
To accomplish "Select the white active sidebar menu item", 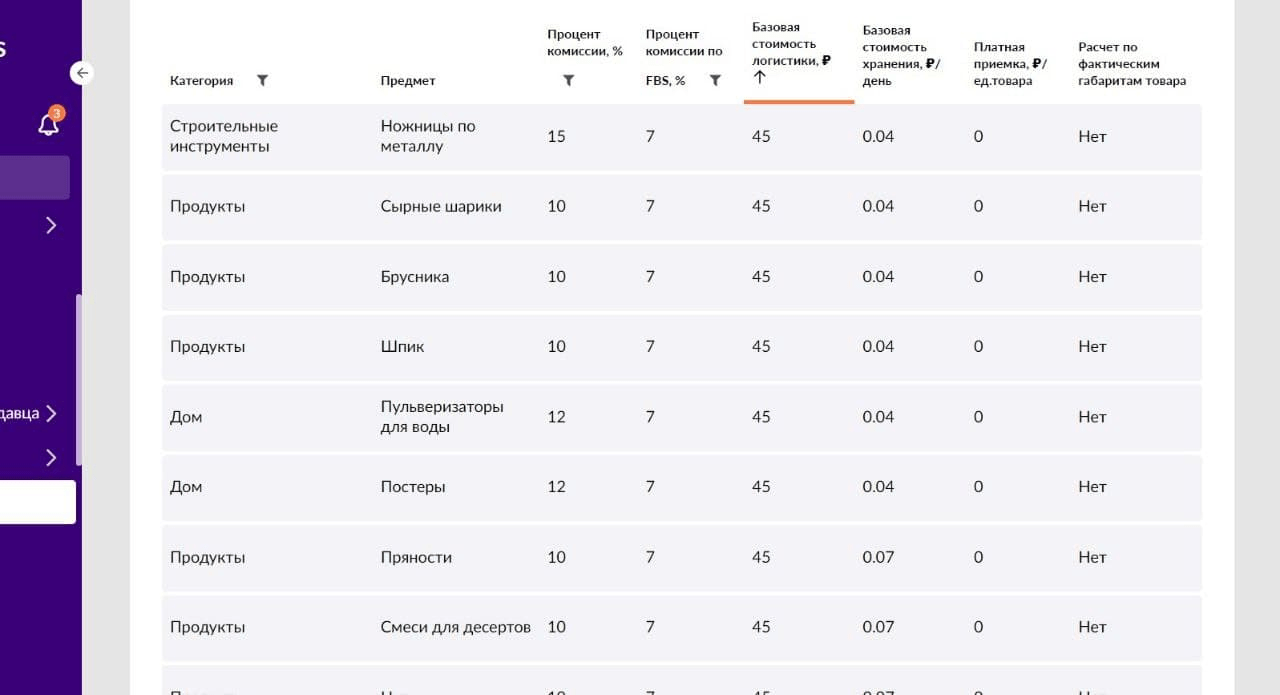I will [36, 502].
